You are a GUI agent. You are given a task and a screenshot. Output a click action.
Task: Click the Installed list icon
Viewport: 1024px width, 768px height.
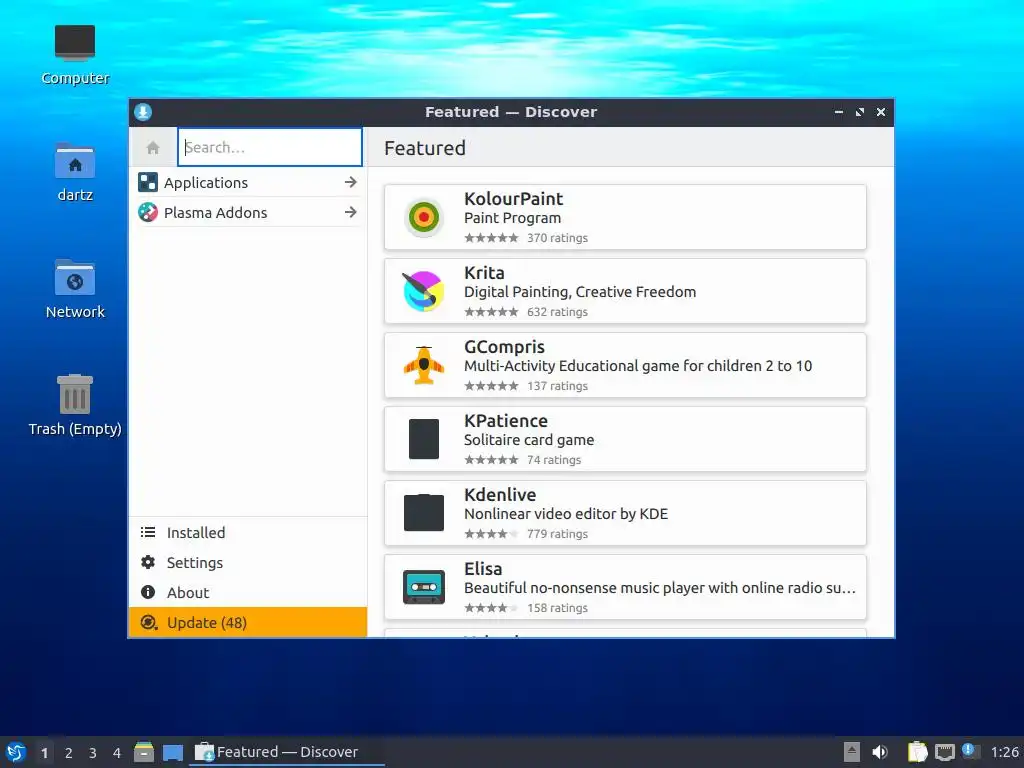[148, 532]
